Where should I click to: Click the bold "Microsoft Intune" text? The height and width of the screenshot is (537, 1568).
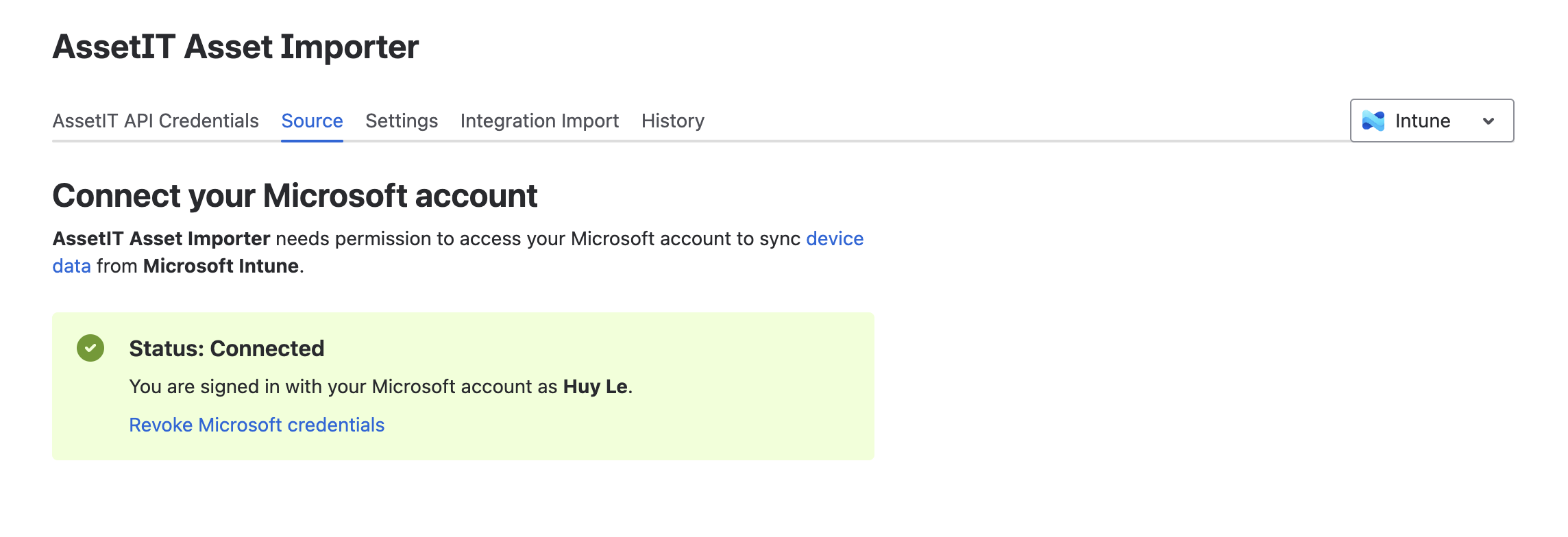coord(221,266)
